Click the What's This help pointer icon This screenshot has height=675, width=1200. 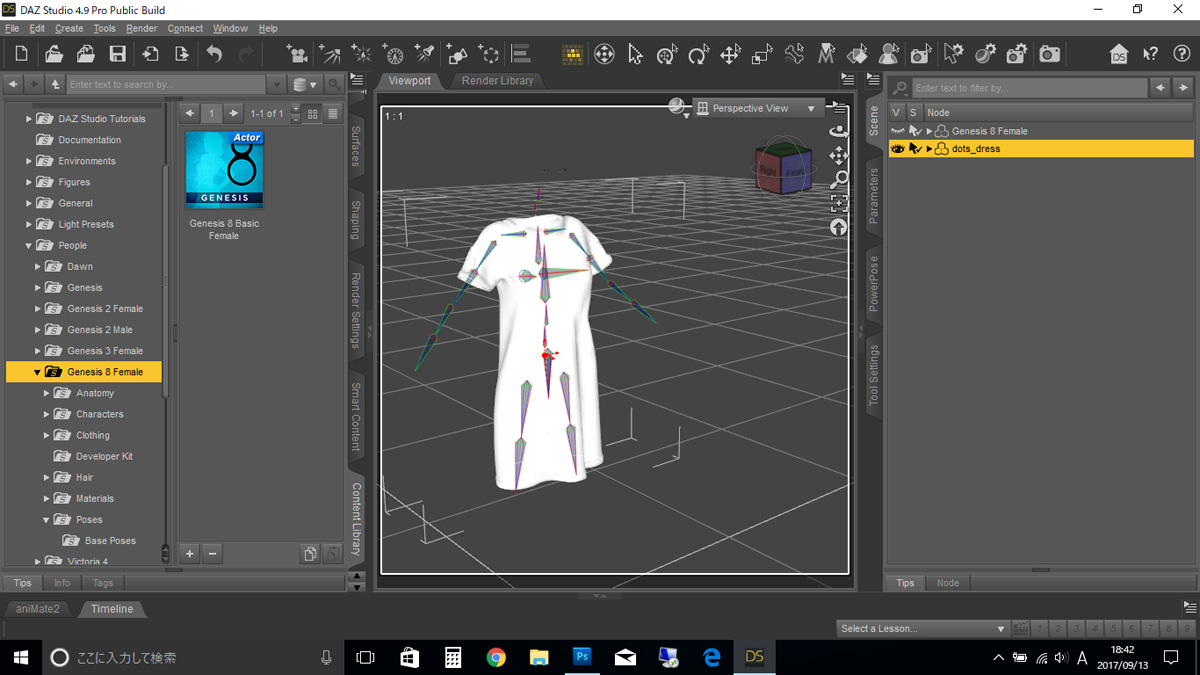point(1150,54)
